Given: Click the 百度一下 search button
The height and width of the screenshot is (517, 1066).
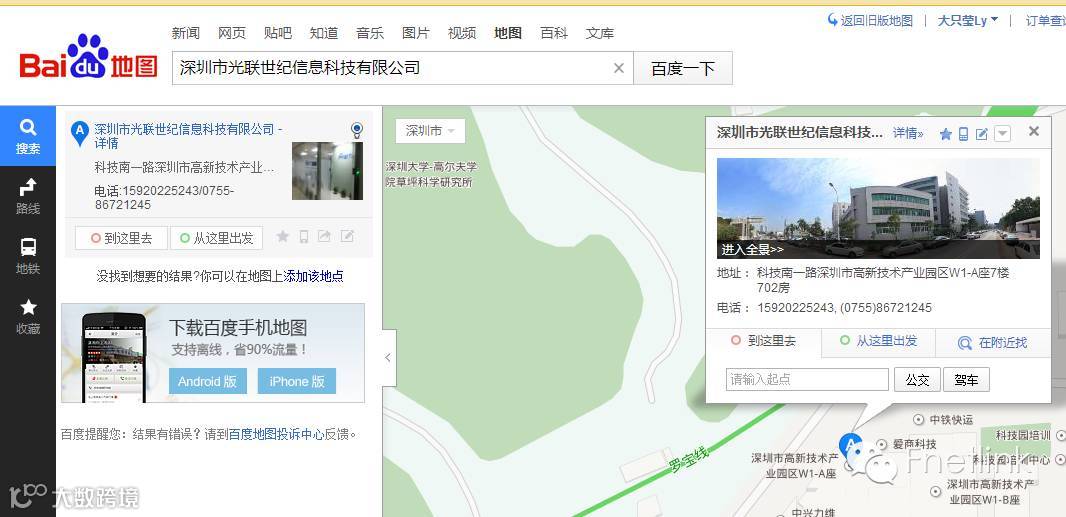Looking at the screenshot, I should (x=683, y=68).
